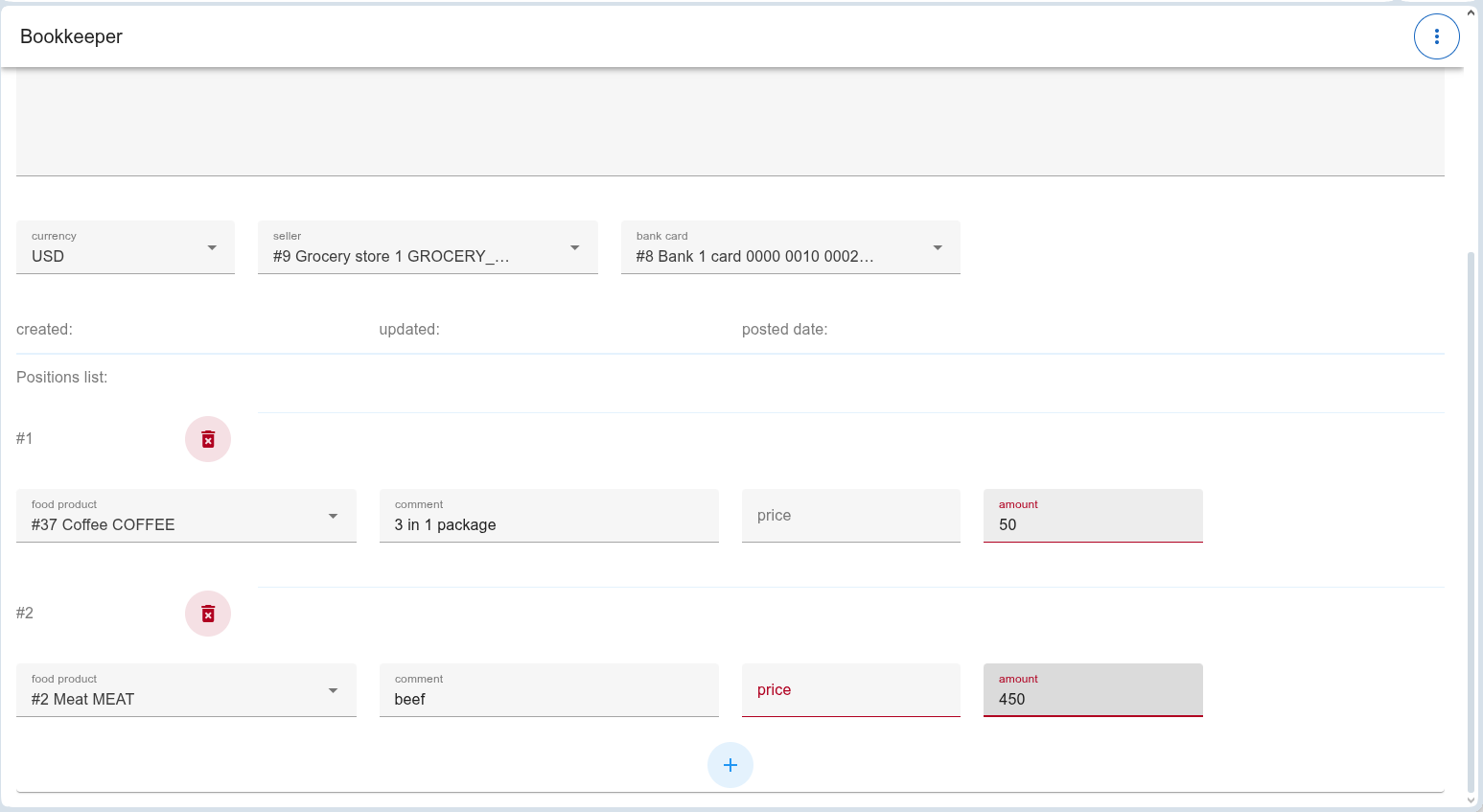Expand the Meat food product dropdown
The image size is (1483, 812).
pyautogui.click(x=186, y=690)
